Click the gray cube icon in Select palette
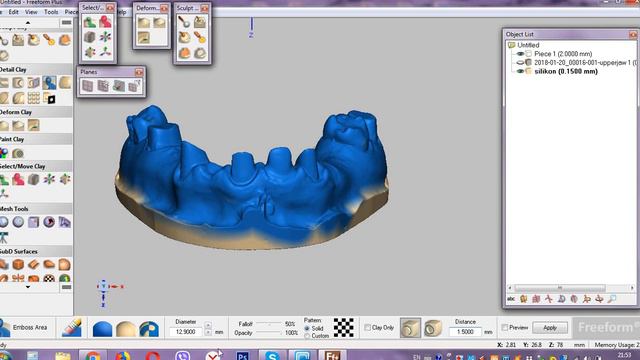The height and width of the screenshot is (360, 640). 90,37
